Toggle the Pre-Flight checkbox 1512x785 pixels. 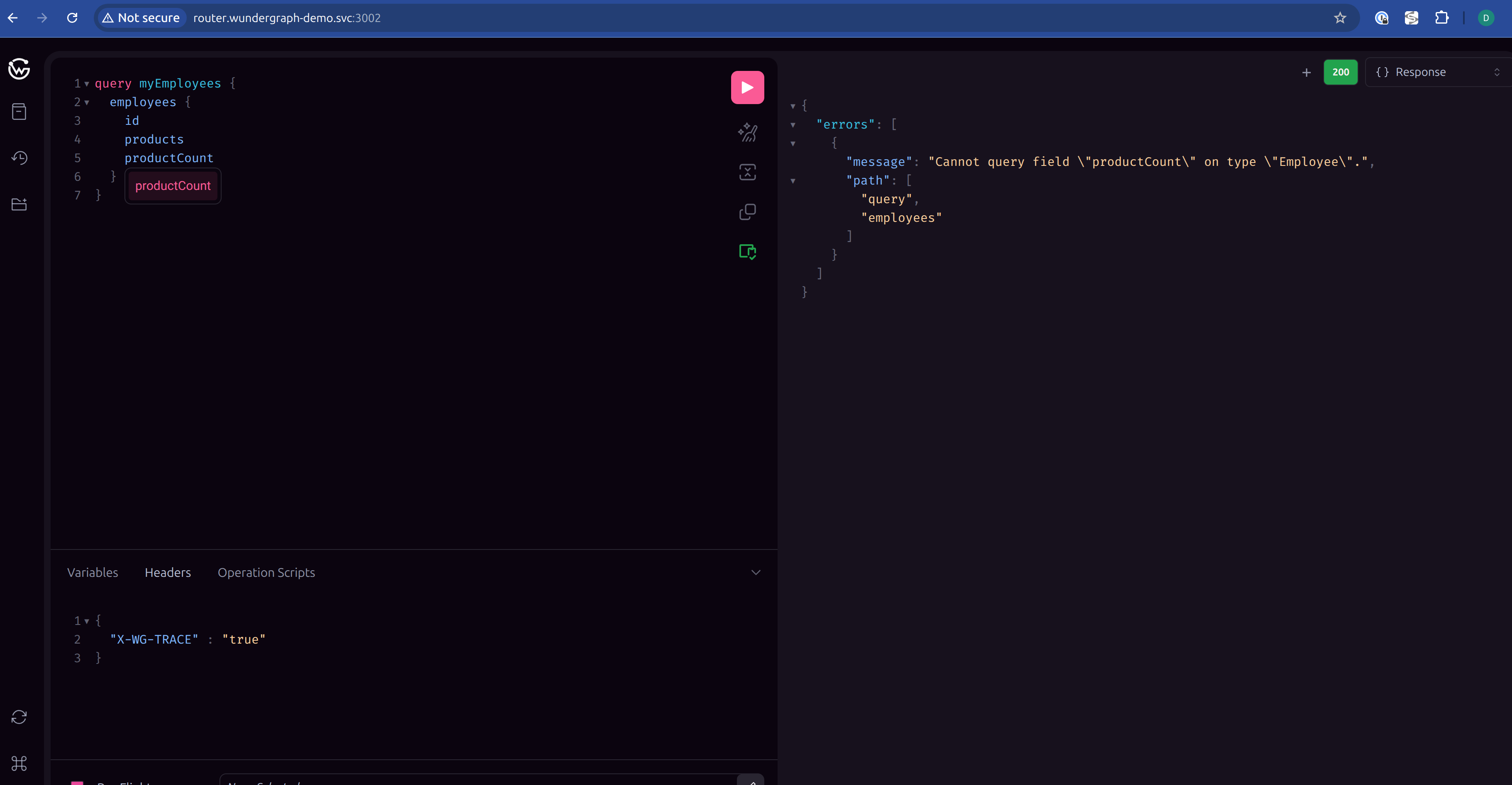[x=77, y=783]
